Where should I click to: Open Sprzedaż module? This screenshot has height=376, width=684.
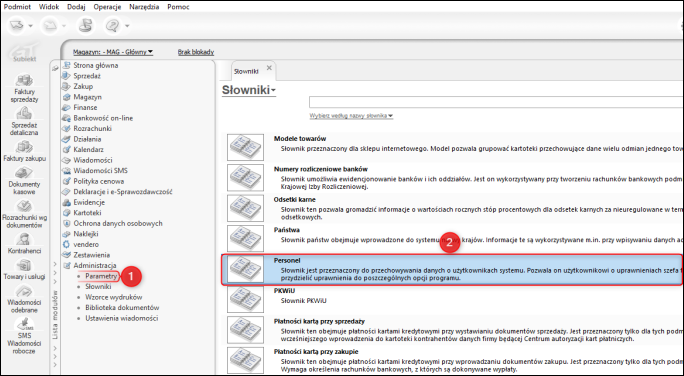click(x=87, y=76)
